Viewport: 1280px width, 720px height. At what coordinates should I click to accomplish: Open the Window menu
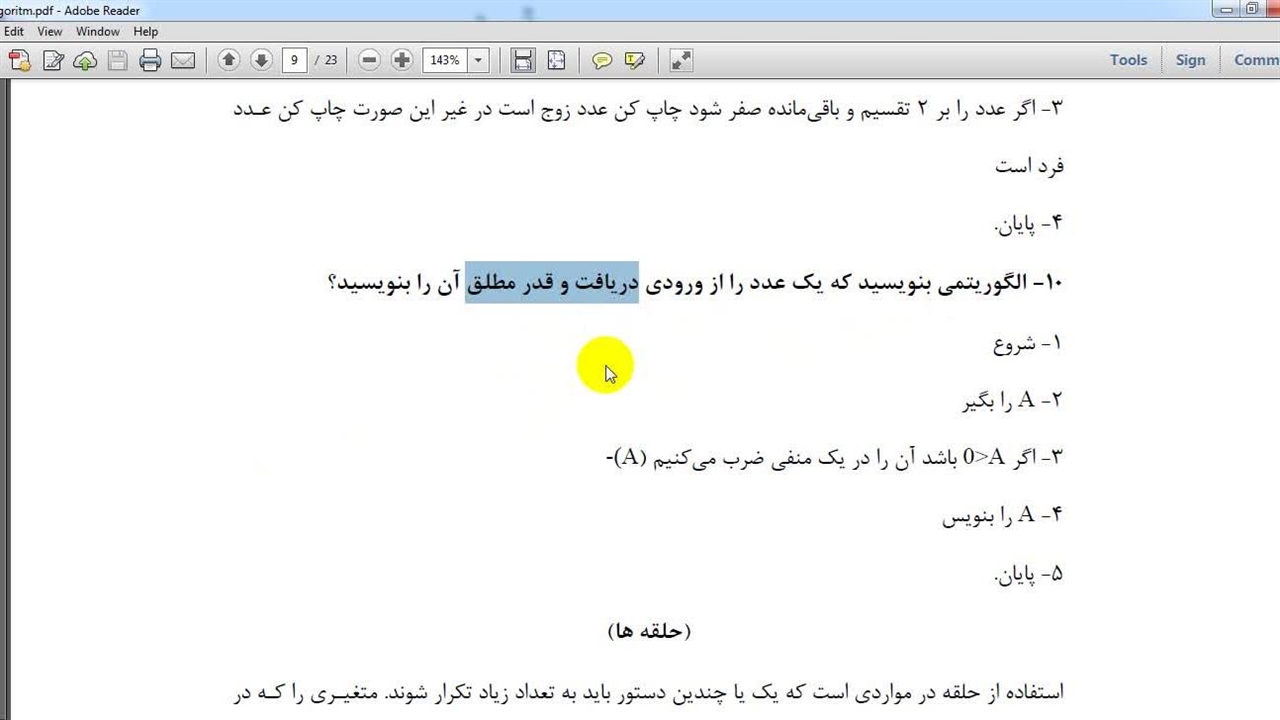pyautogui.click(x=98, y=32)
